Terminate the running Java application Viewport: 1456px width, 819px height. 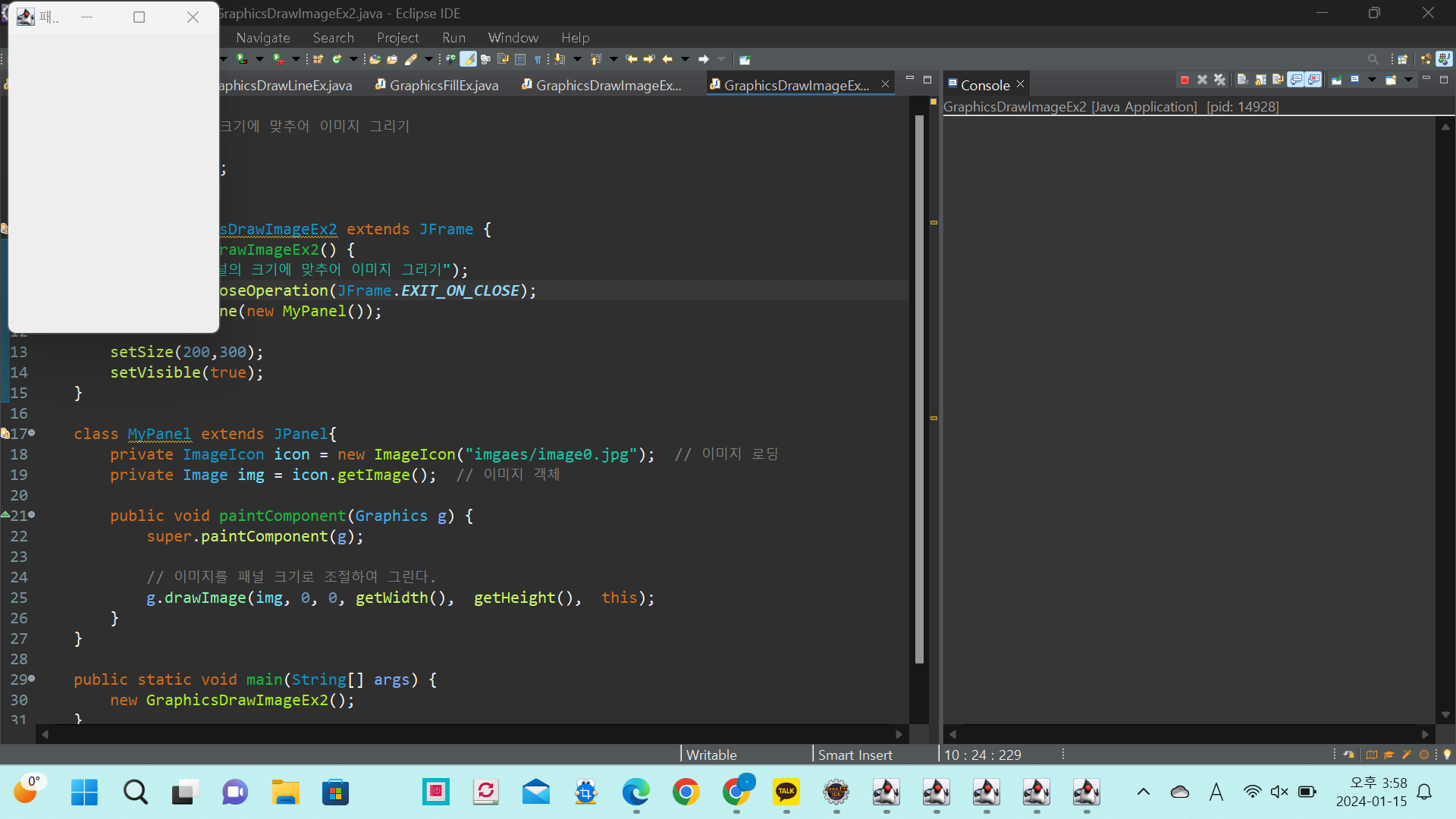click(1185, 80)
